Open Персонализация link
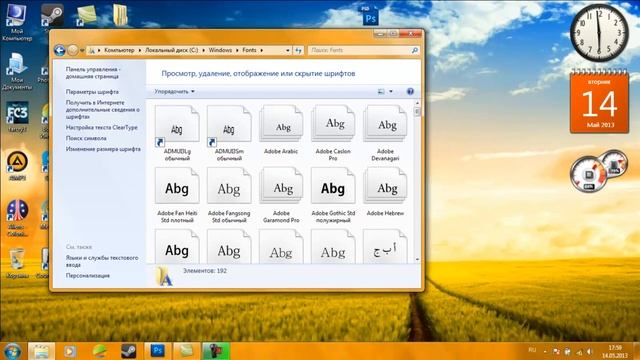 (88, 276)
